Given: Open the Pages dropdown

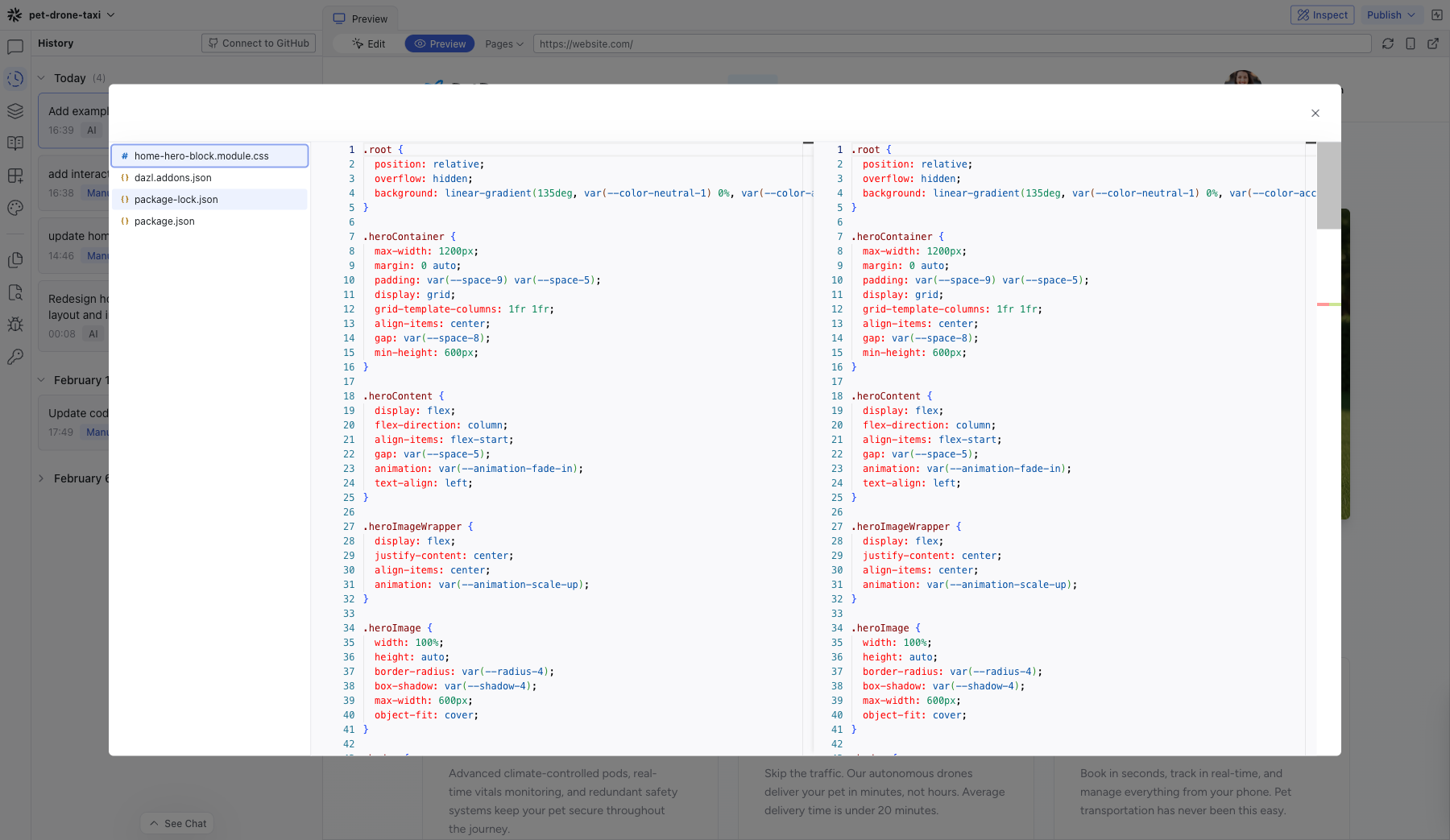Looking at the screenshot, I should 503,43.
